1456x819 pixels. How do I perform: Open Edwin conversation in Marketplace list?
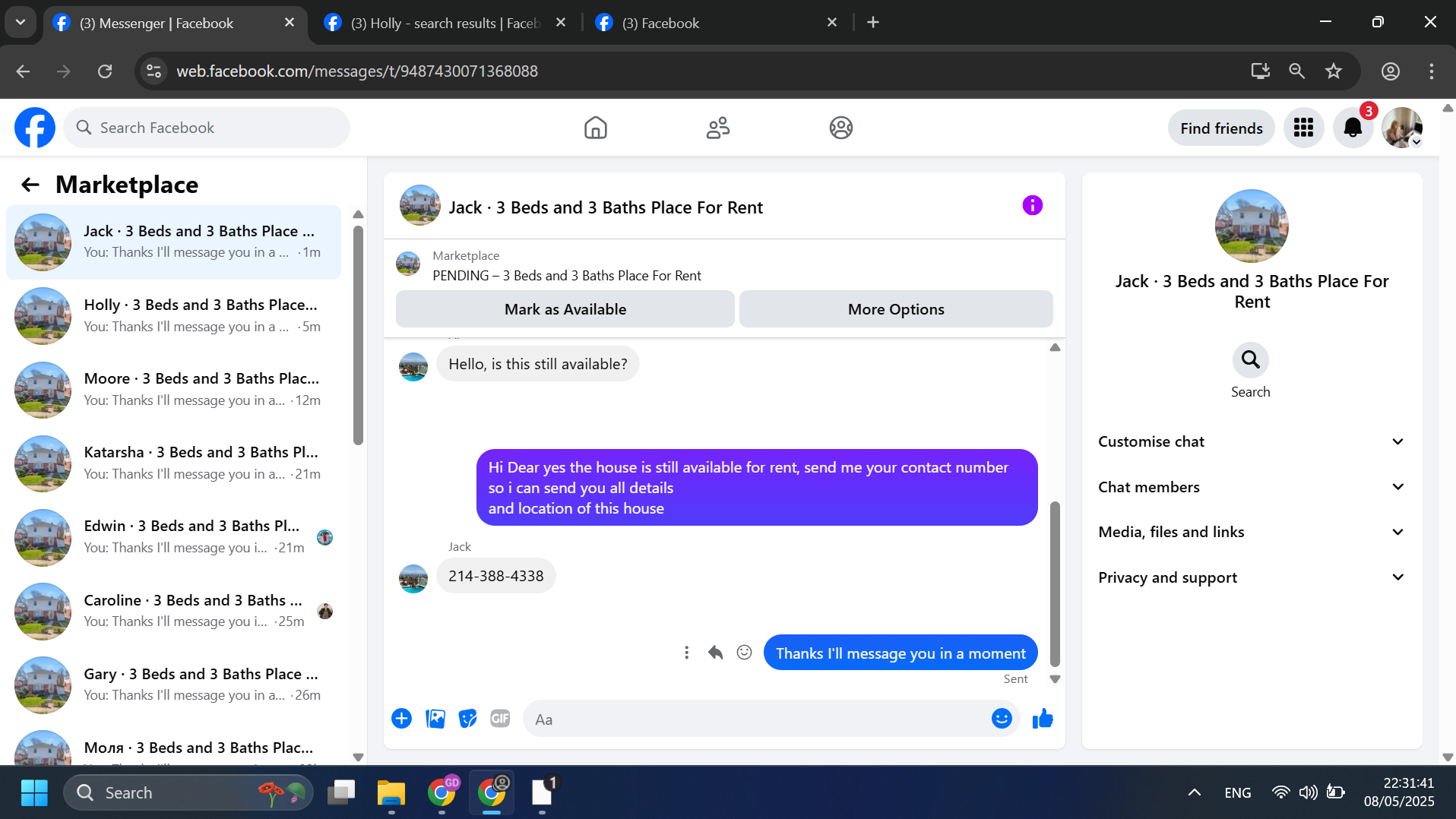pyautogui.click(x=173, y=537)
